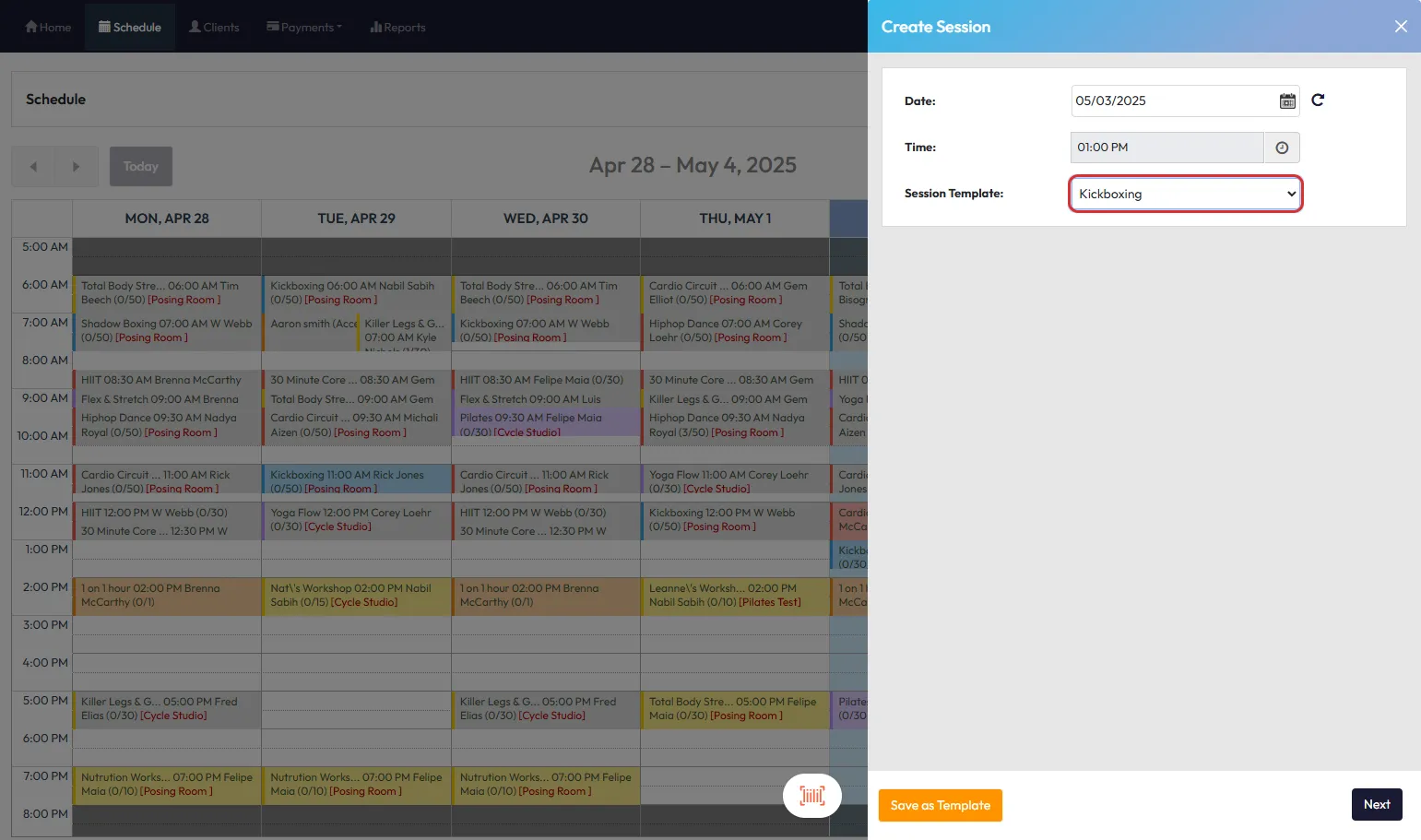
Task: Open the Clients tab
Action: (x=214, y=27)
